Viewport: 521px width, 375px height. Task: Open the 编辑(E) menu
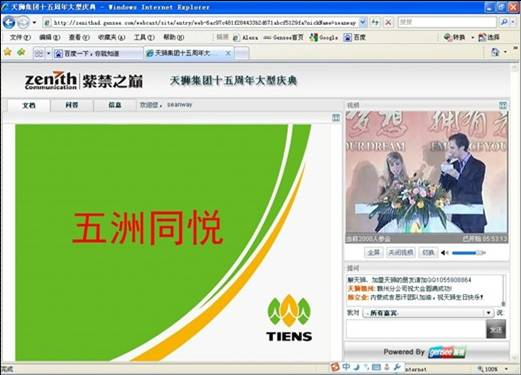point(49,37)
